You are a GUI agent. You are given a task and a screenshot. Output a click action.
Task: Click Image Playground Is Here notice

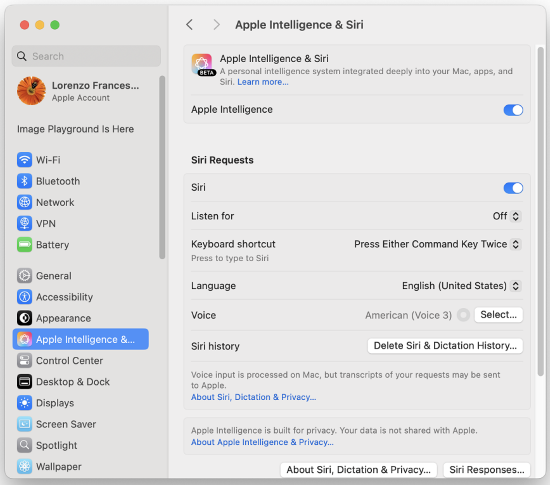click(75, 129)
